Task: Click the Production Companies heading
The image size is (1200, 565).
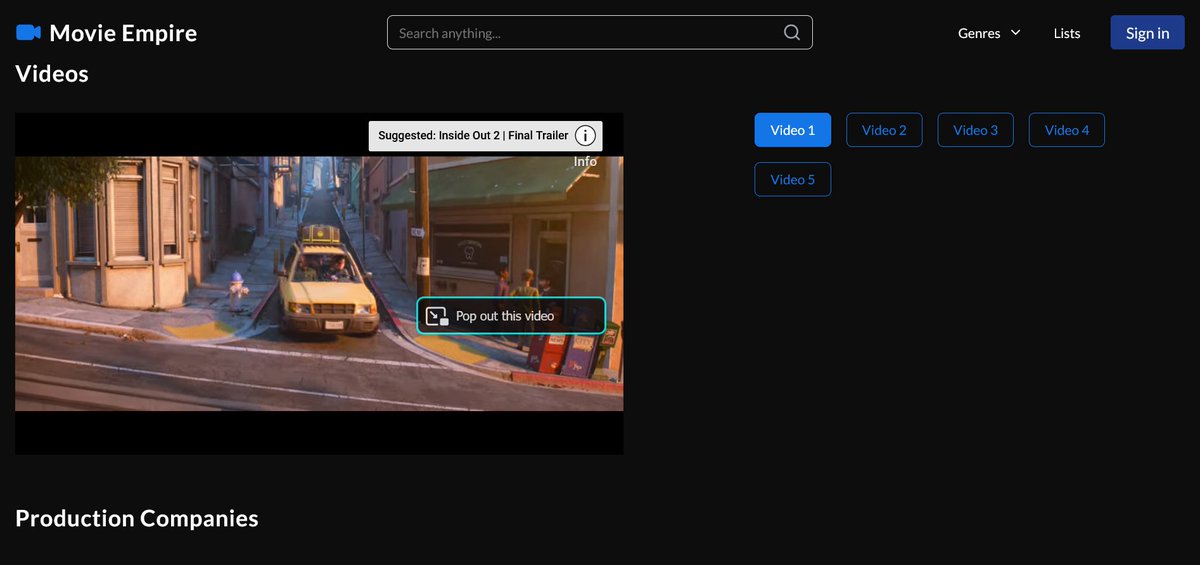Action: tap(137, 518)
